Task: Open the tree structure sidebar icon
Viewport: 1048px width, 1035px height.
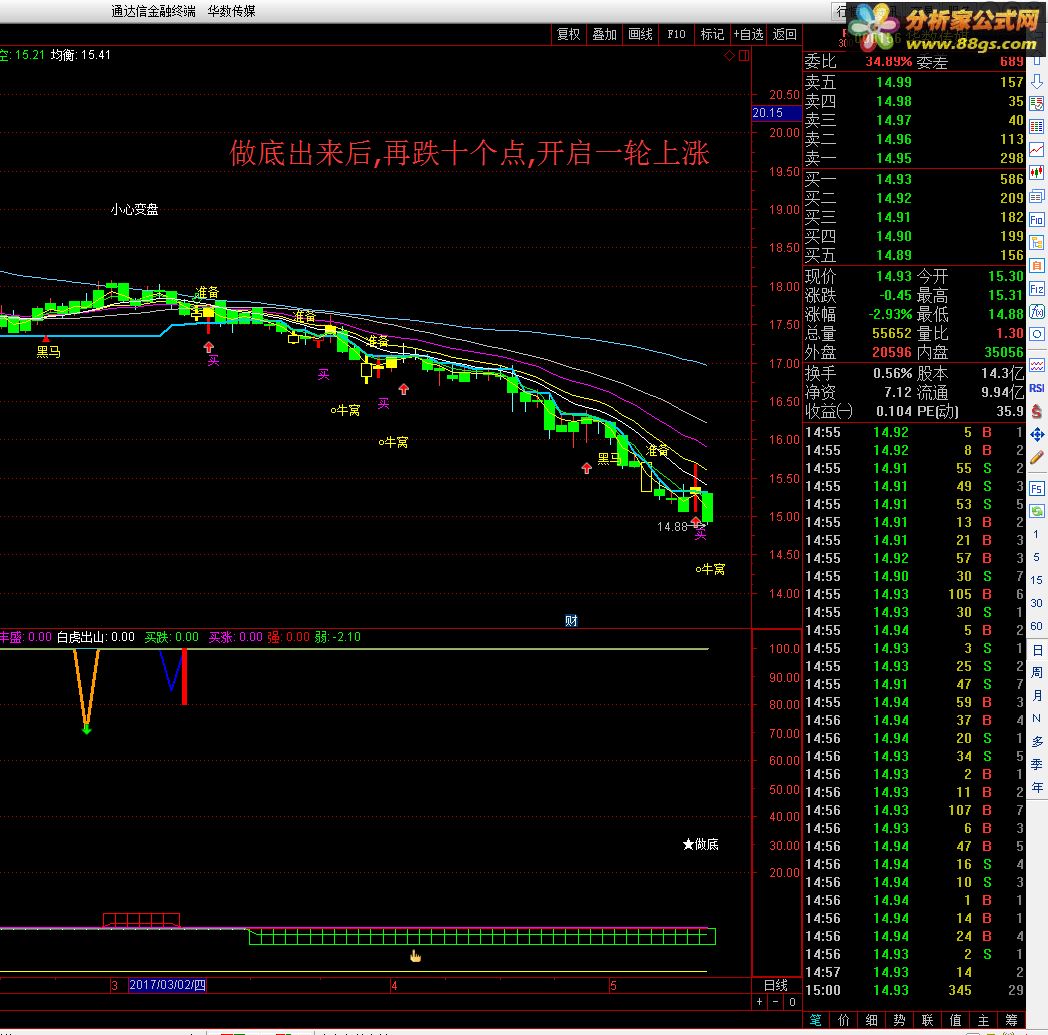Action: 1037,243
